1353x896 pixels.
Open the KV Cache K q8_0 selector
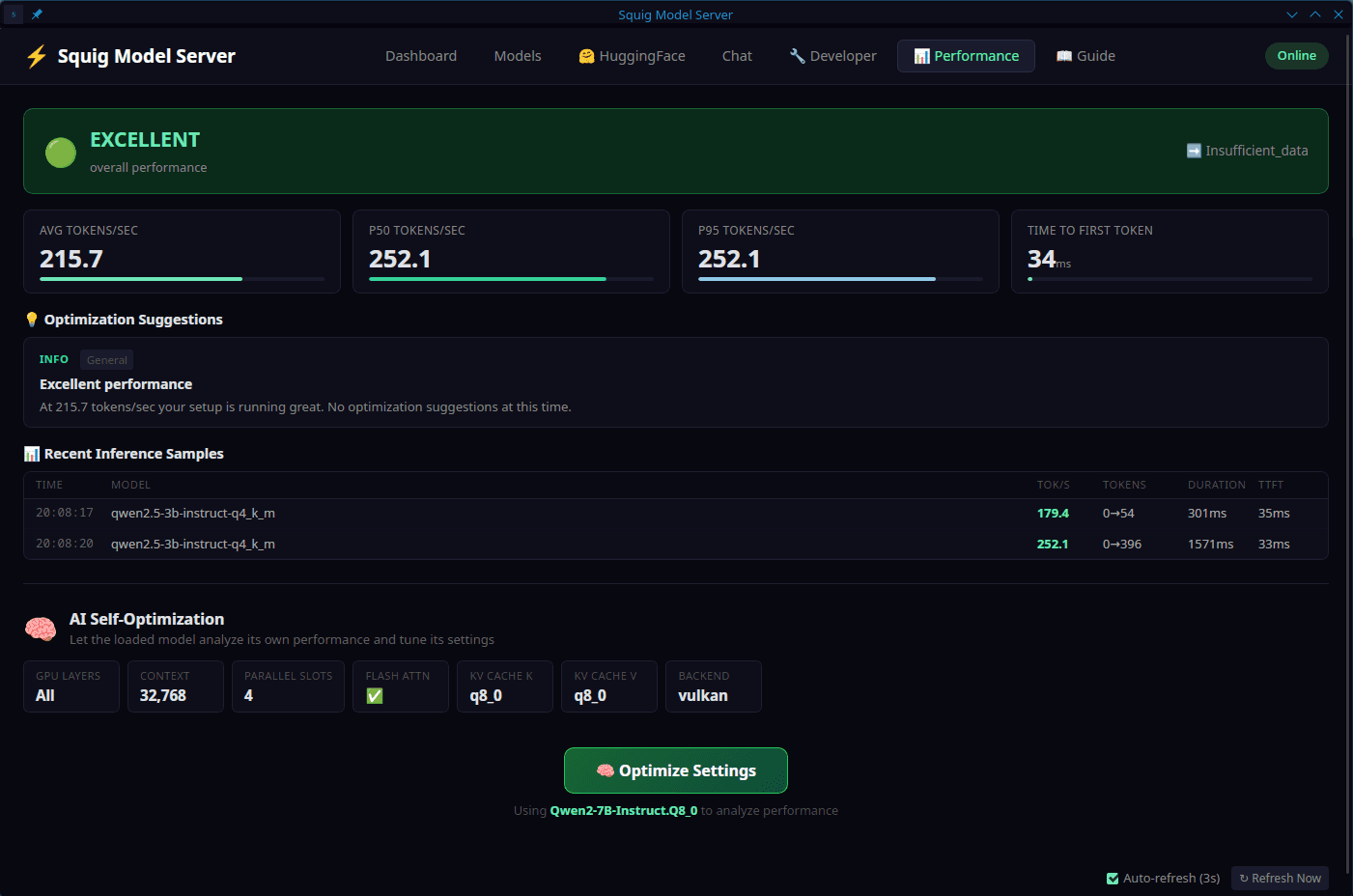[x=504, y=686]
